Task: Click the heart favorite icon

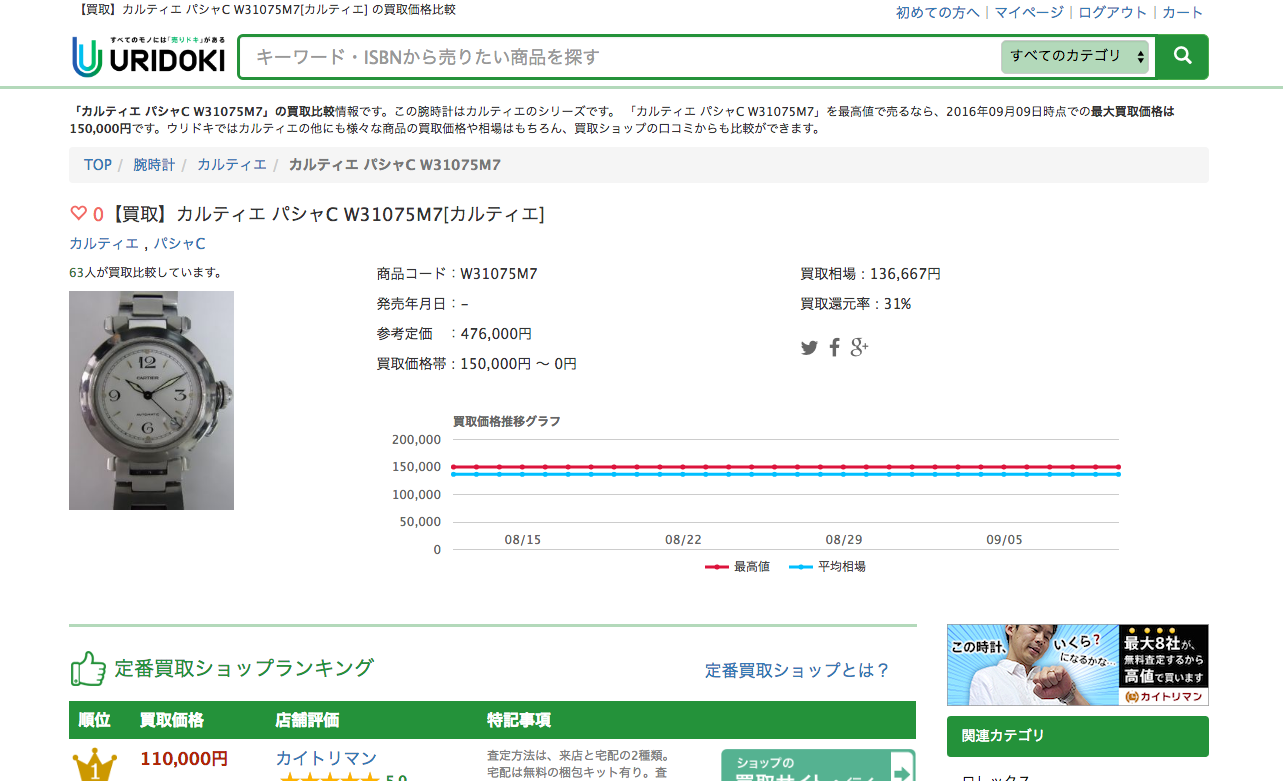Action: (78, 213)
